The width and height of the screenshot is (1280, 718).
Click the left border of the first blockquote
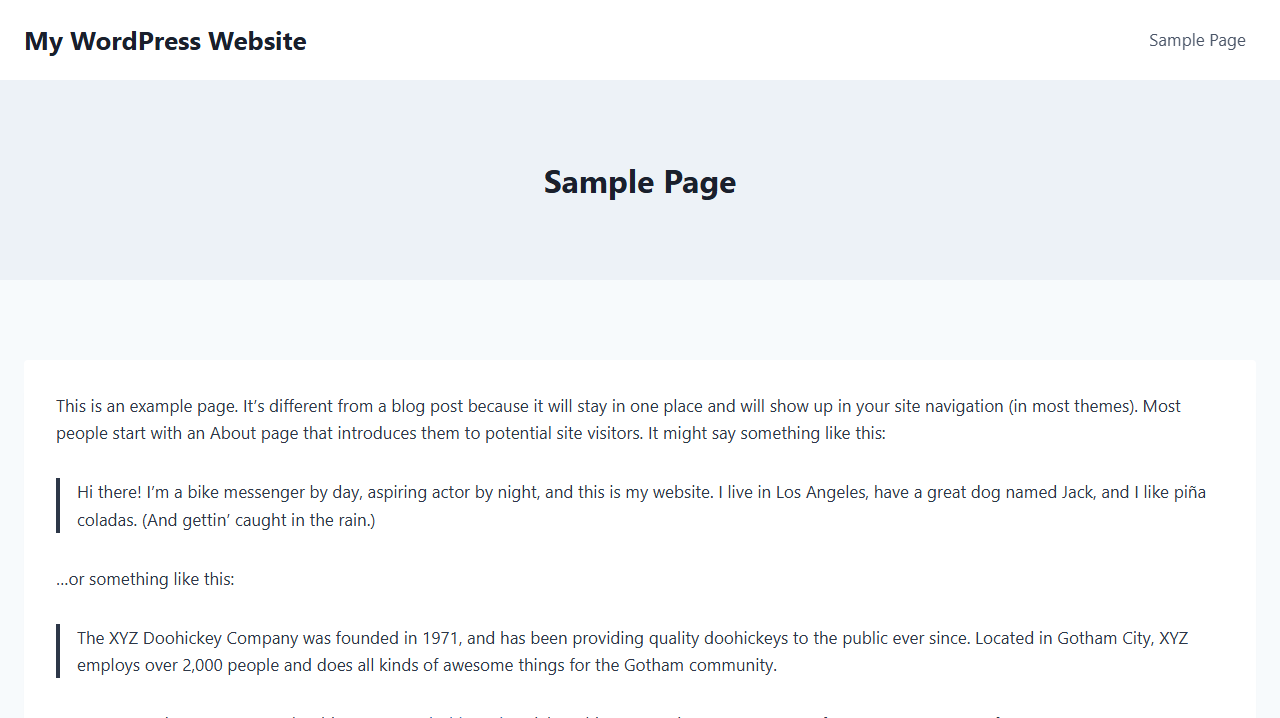coord(58,505)
